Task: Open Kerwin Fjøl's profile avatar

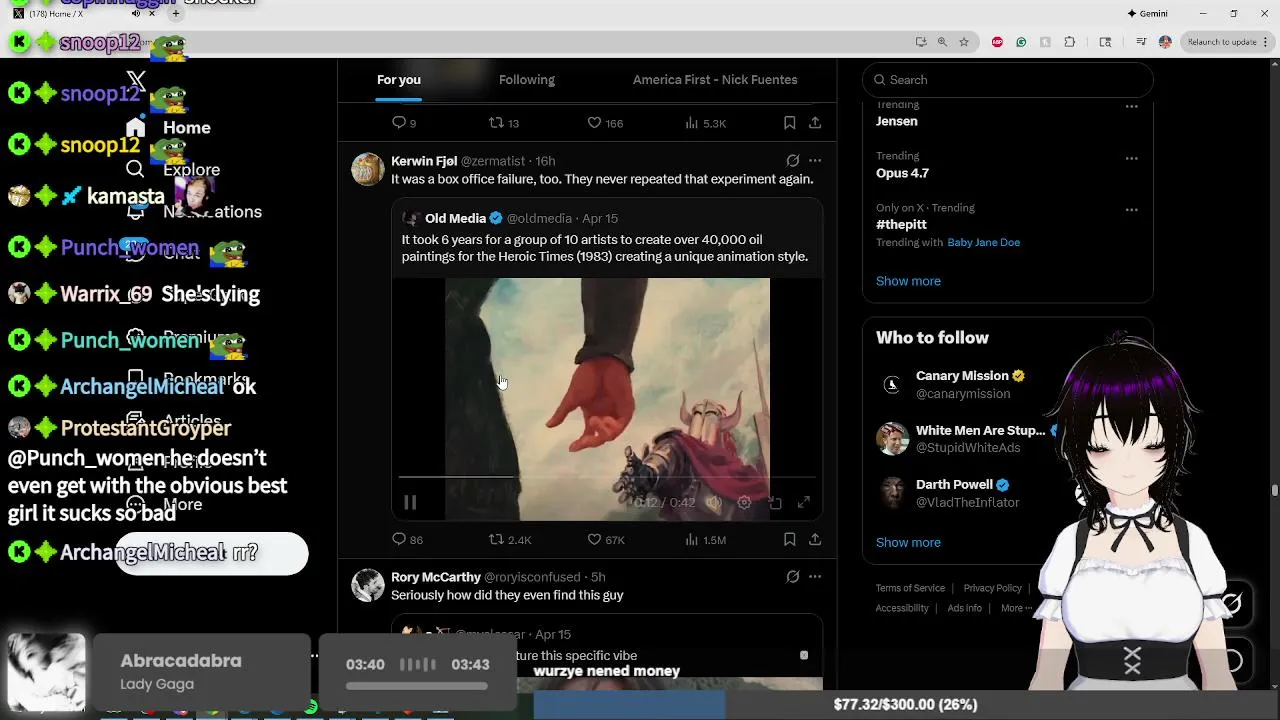Action: [x=367, y=169]
